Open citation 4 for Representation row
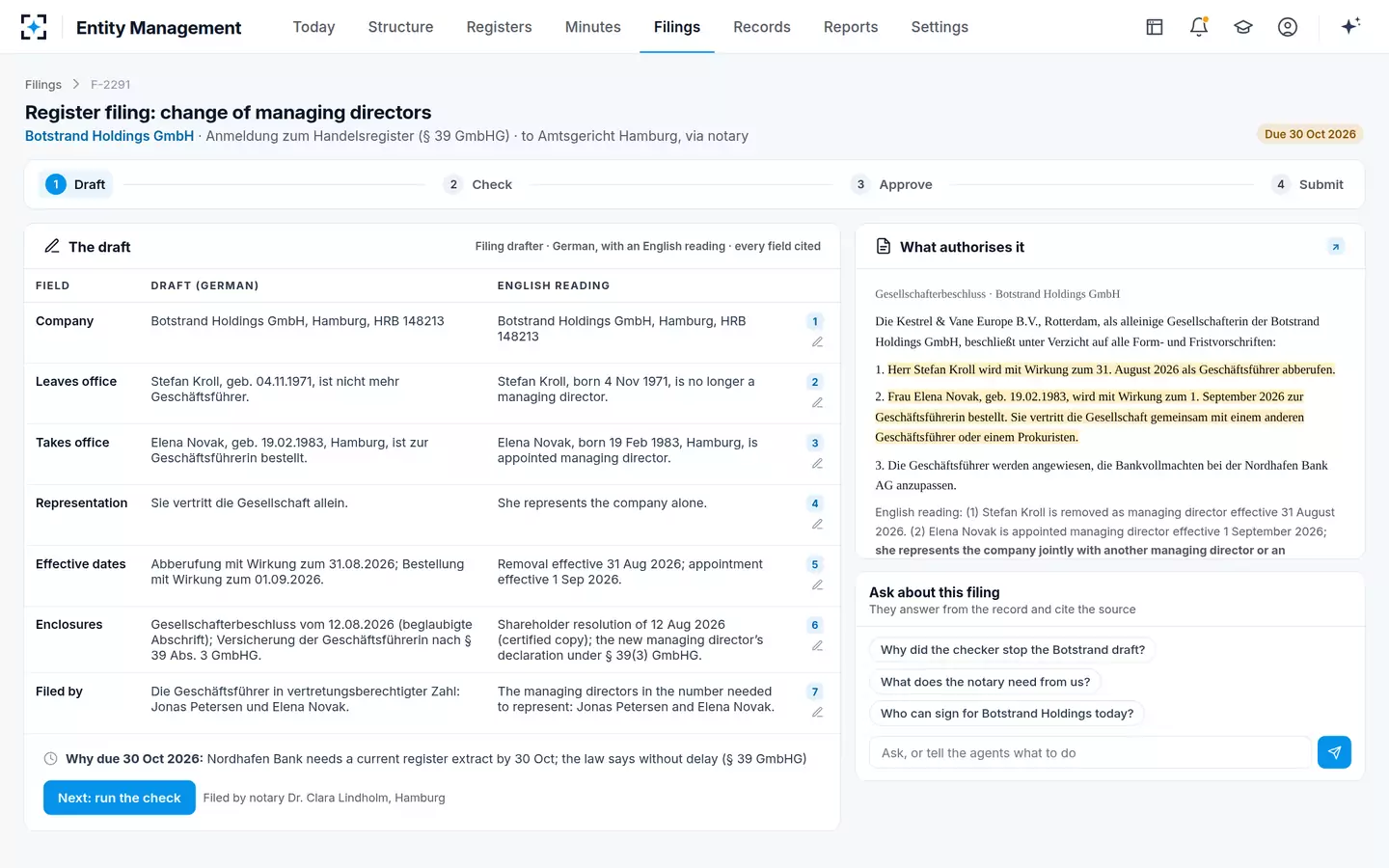1389x868 pixels. (x=815, y=503)
